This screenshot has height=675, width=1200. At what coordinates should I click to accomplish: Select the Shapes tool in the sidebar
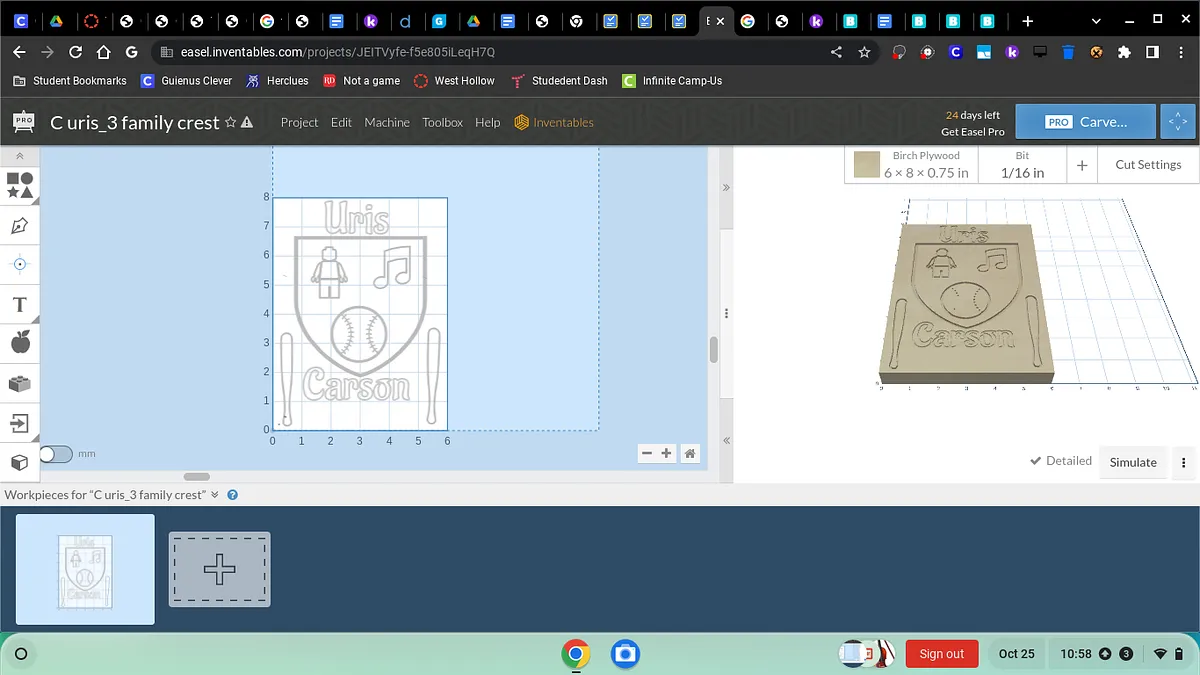point(20,185)
